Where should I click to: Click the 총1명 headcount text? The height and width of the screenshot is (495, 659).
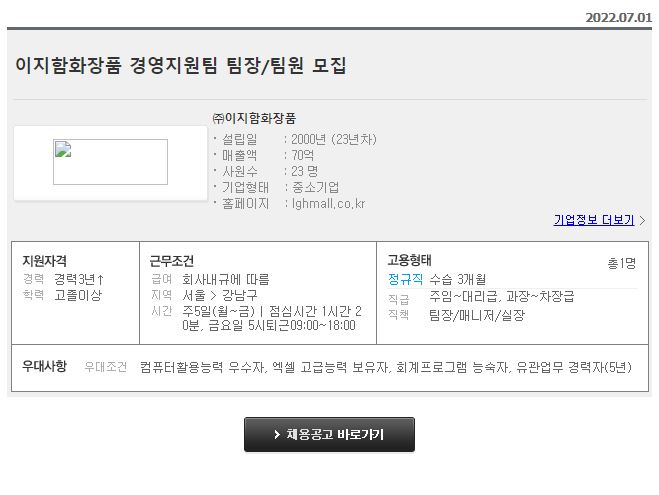(622, 263)
